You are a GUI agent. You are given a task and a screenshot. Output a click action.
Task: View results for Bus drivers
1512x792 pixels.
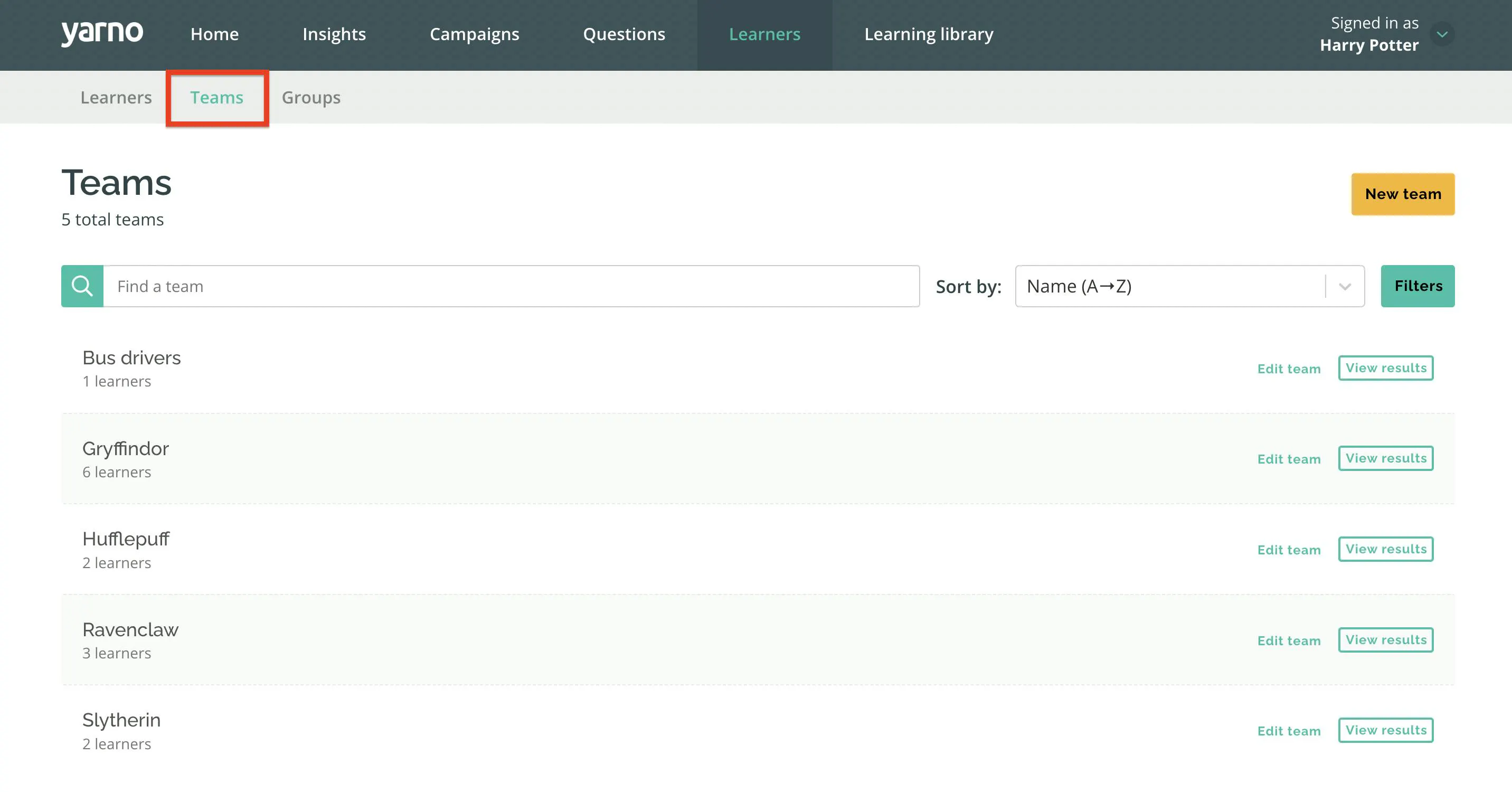pos(1386,368)
